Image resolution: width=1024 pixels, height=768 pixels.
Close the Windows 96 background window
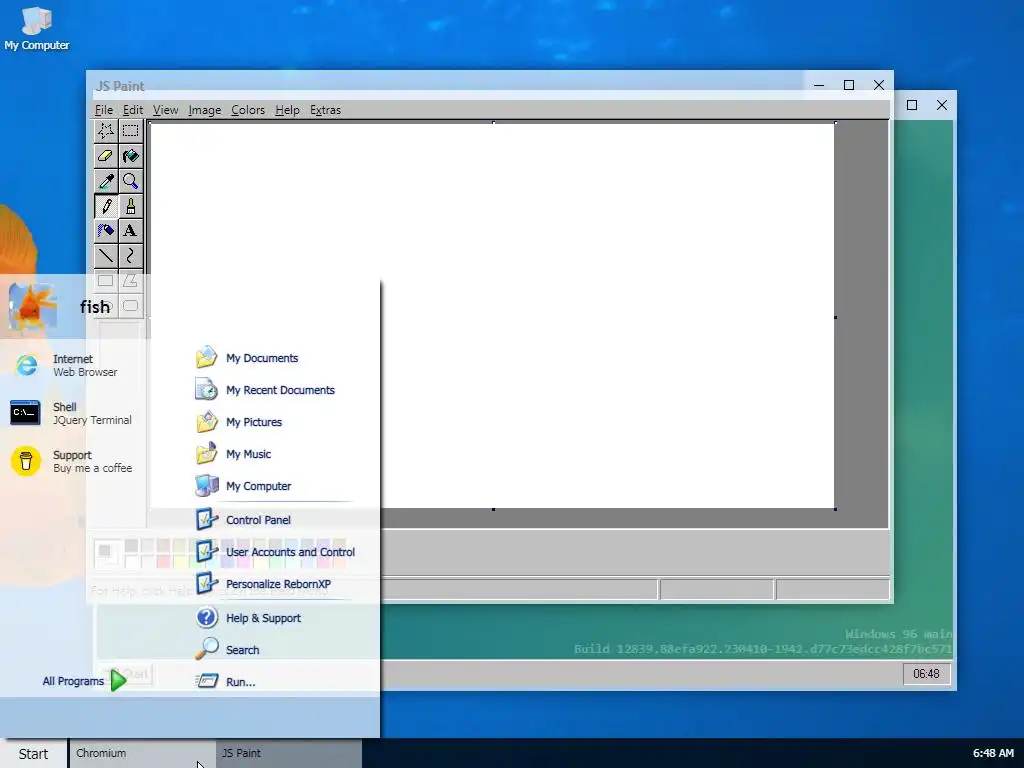pos(942,104)
